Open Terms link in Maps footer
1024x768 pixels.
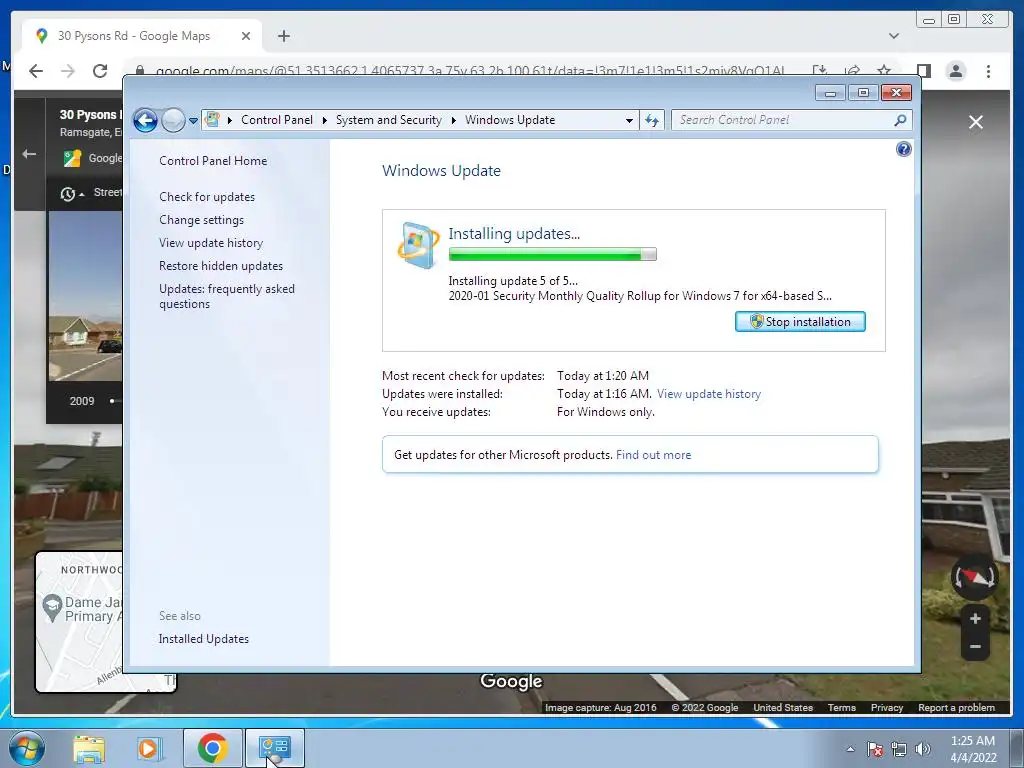point(841,707)
